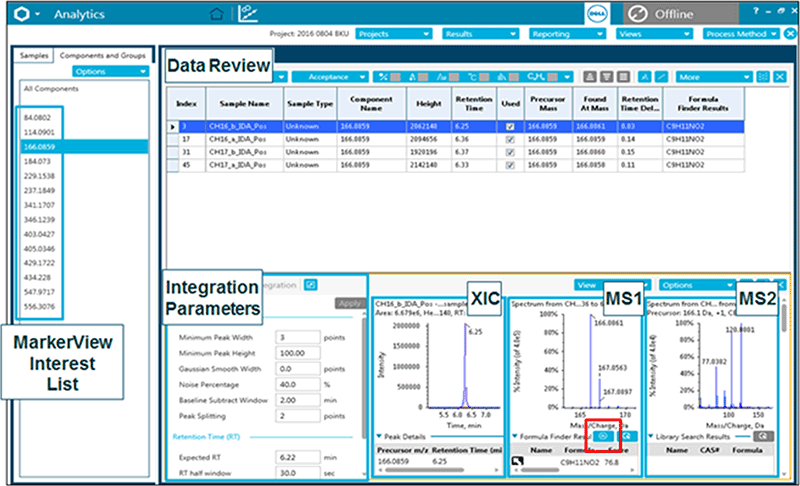Click the Apply button in integration panel
The height and width of the screenshot is (486, 800).
[350, 303]
